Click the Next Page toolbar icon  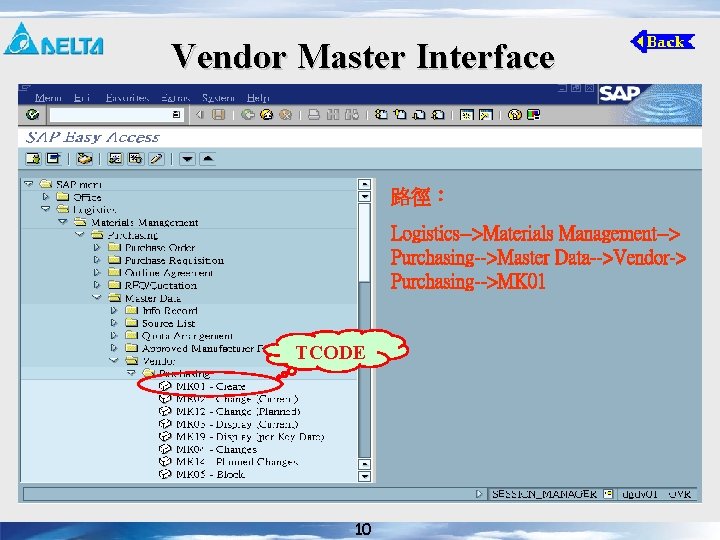tap(419, 114)
